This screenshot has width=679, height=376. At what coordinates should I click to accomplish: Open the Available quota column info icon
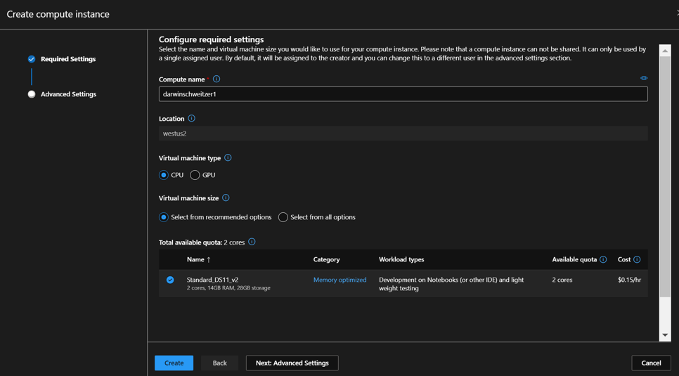coord(604,259)
